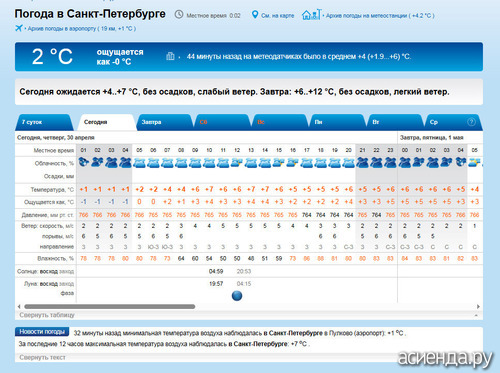Collapse the news text with Свернуть текст
This screenshot has width=500, height=373.
[x=42, y=357]
